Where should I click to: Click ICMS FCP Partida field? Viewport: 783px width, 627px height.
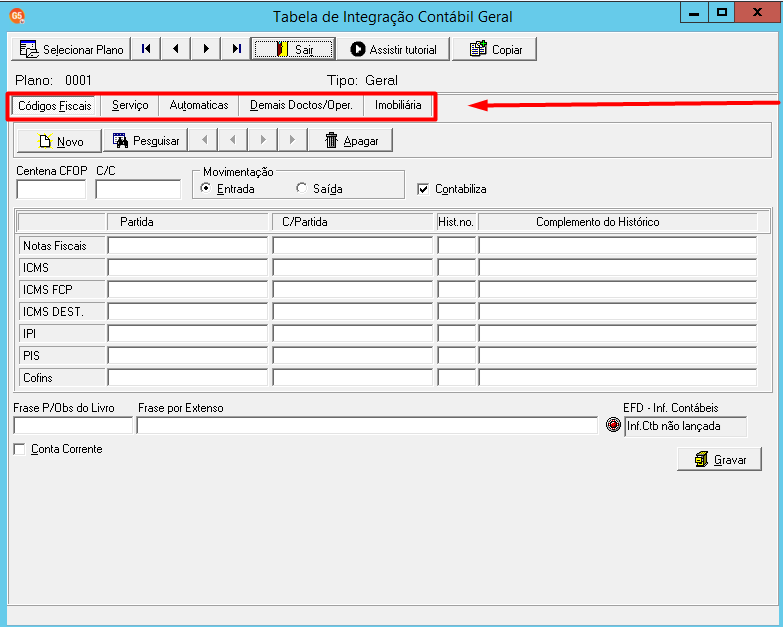click(x=188, y=290)
